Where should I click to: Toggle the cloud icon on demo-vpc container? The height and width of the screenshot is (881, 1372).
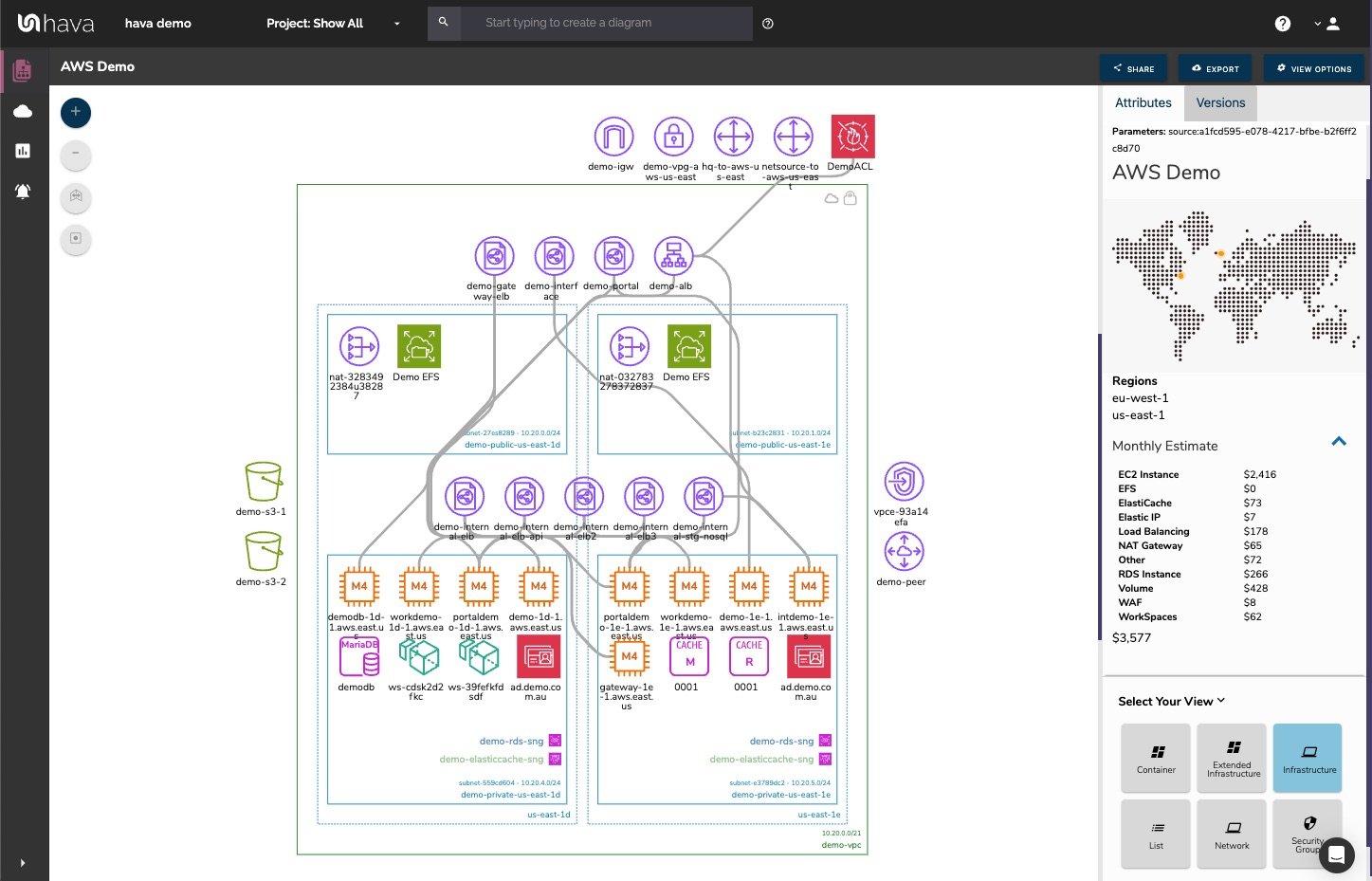tap(832, 198)
